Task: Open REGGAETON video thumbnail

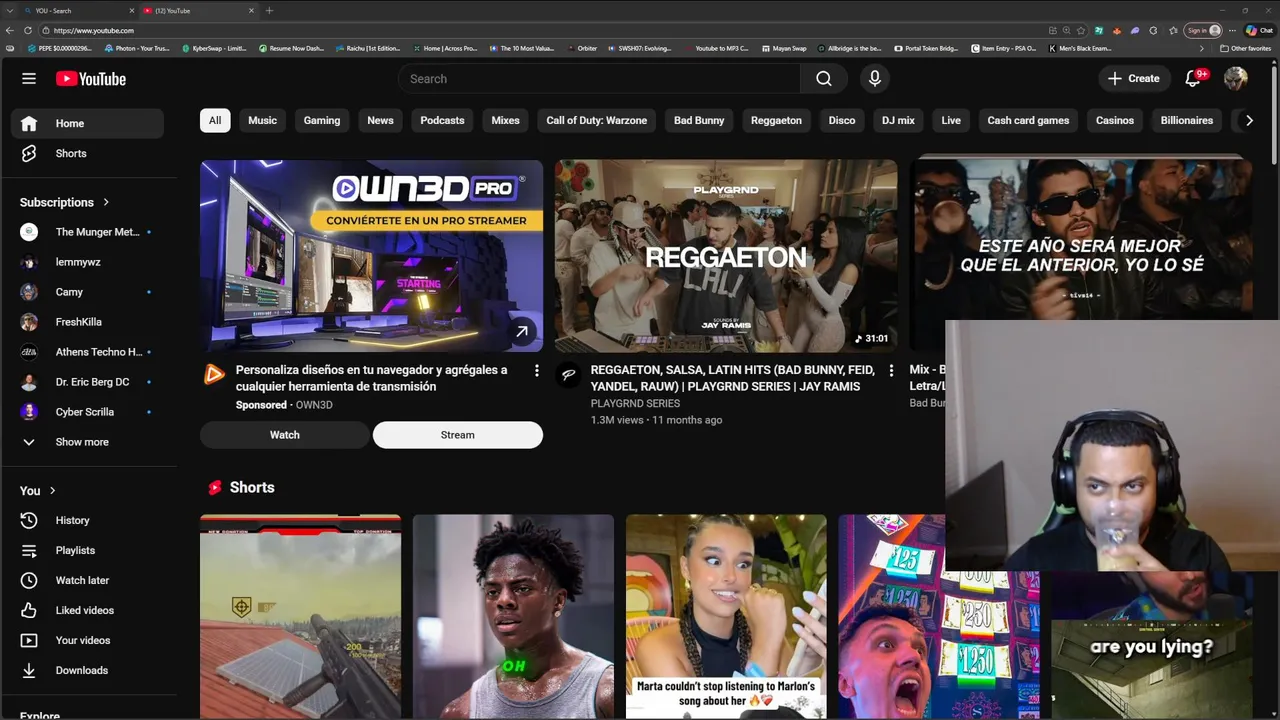Action: click(x=726, y=256)
